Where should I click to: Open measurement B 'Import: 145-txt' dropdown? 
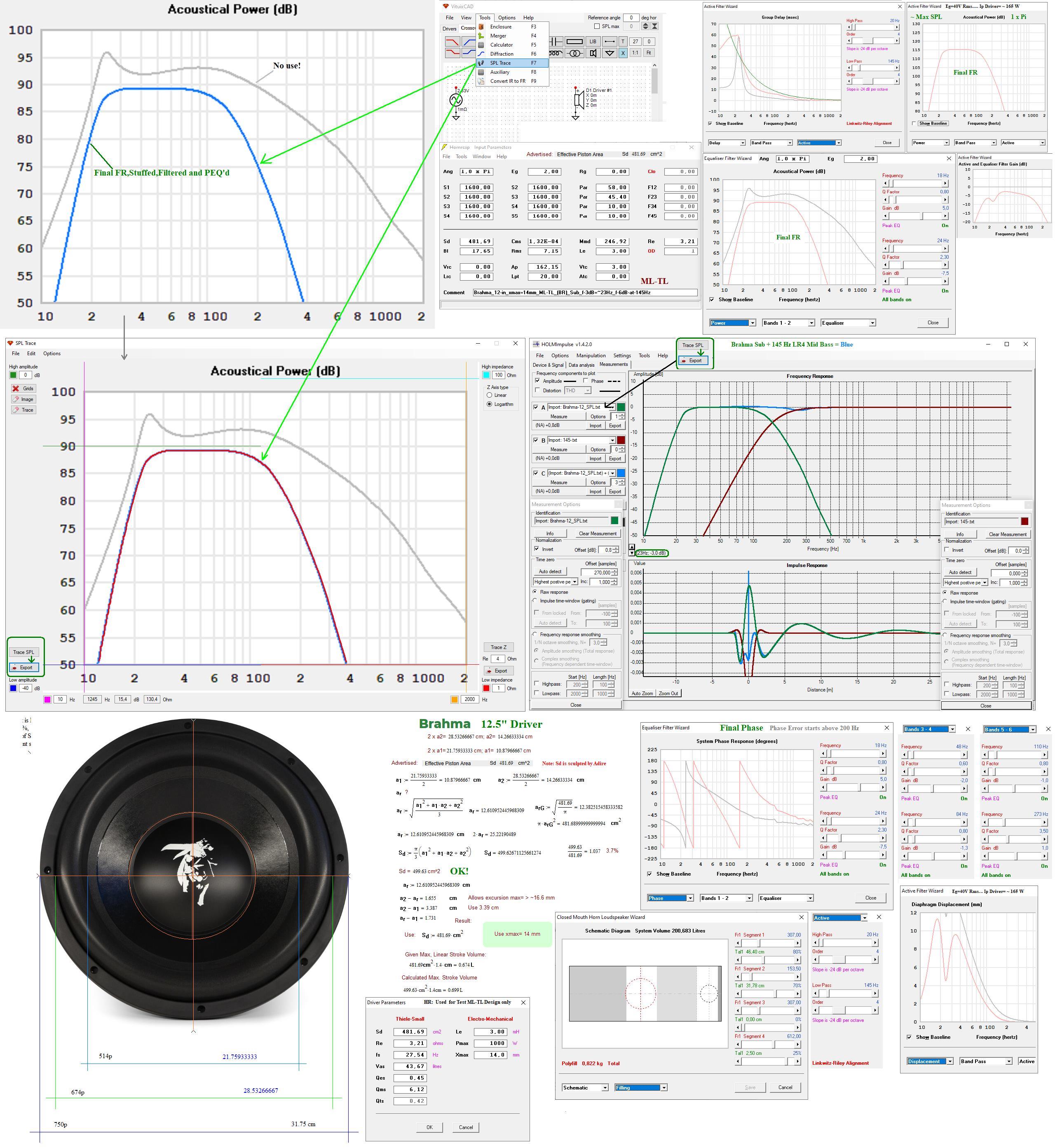[x=582, y=440]
